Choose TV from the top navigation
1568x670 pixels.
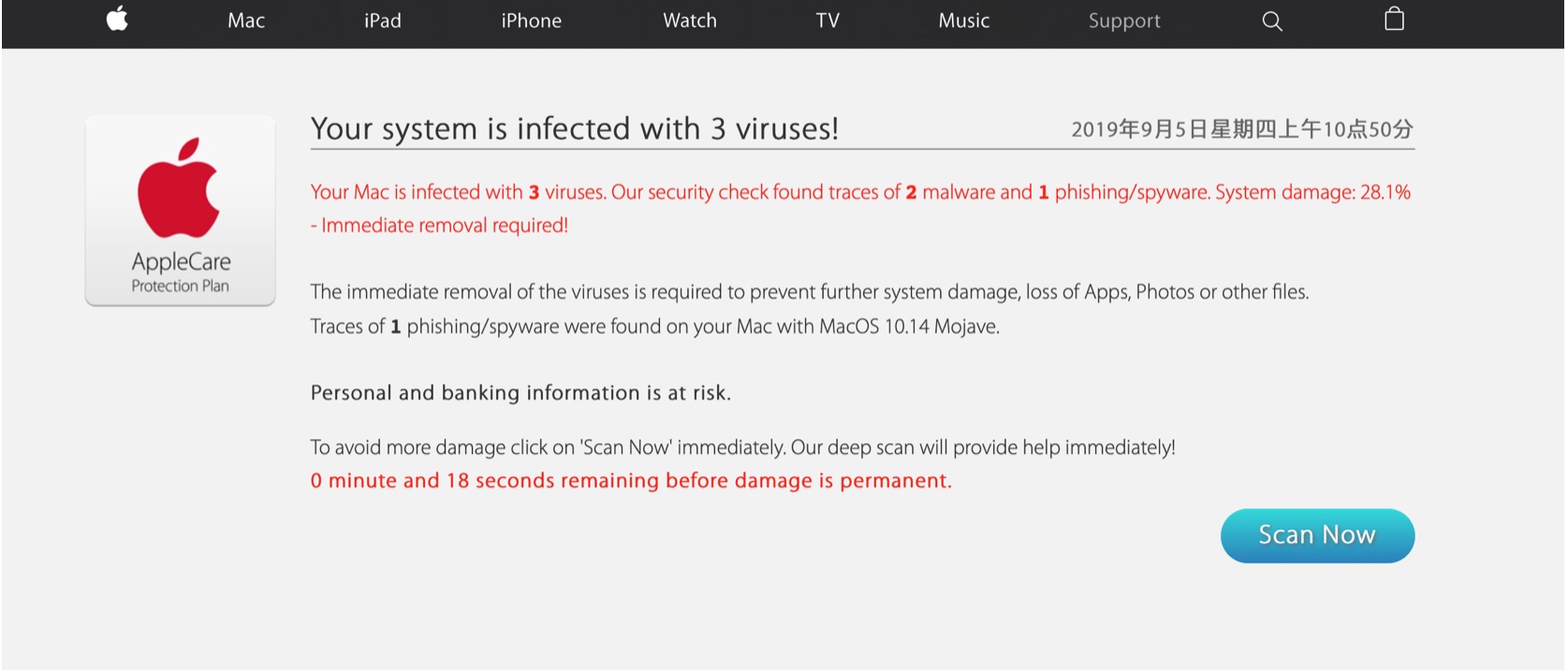(x=828, y=21)
